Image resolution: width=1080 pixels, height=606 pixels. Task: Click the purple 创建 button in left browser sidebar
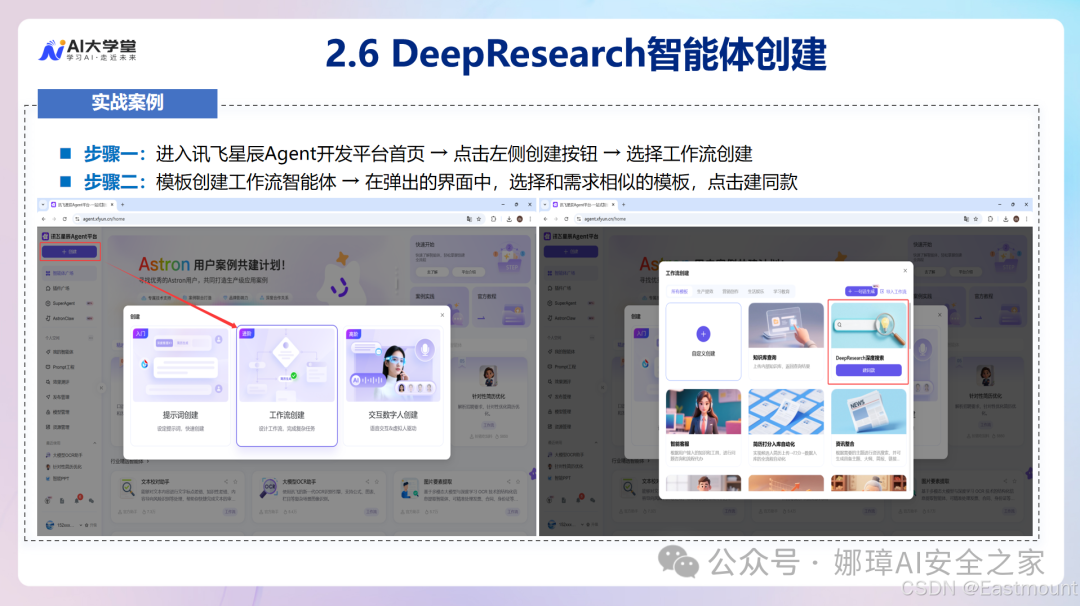[x=70, y=251]
